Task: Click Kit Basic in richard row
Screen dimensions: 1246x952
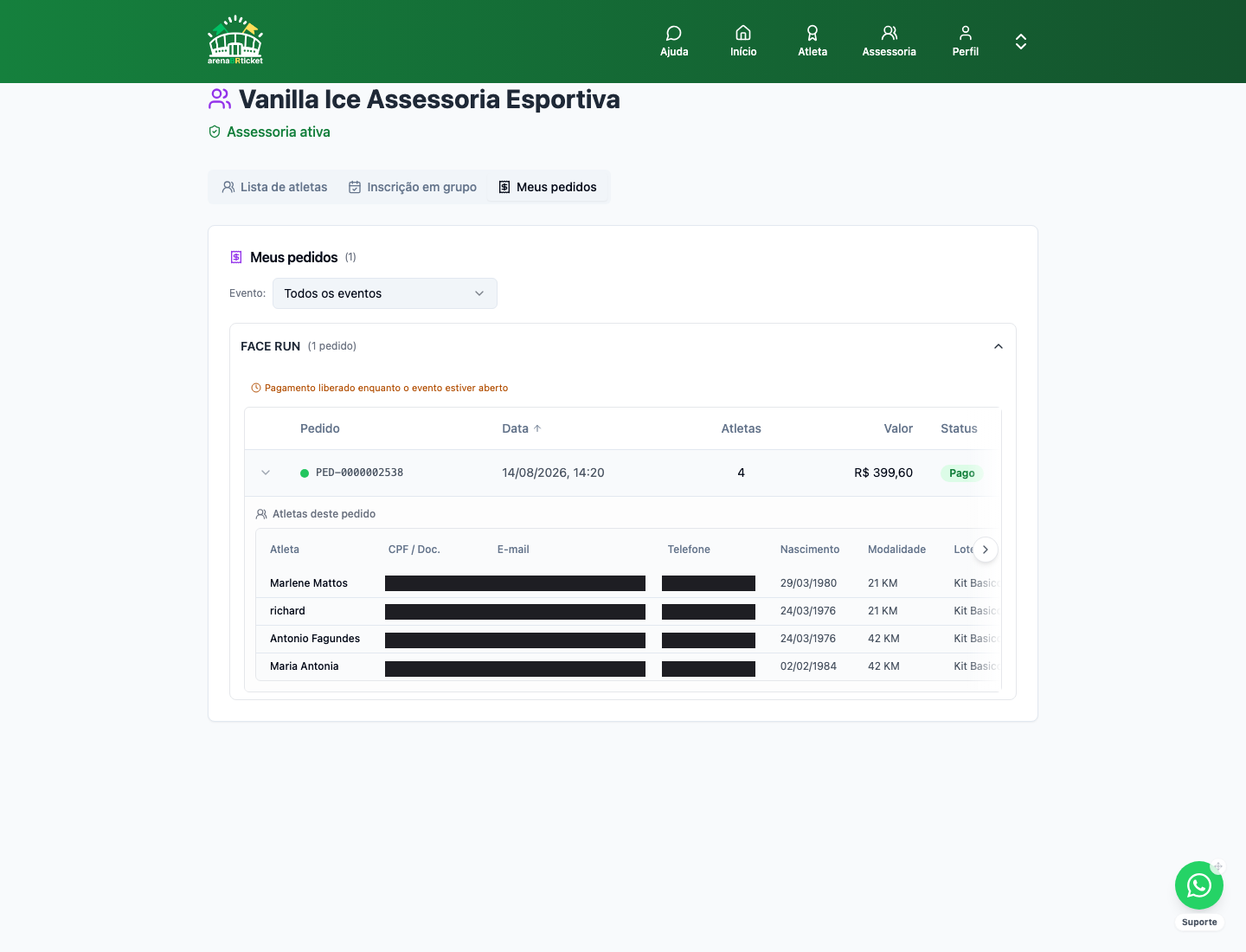Action: 976,611
